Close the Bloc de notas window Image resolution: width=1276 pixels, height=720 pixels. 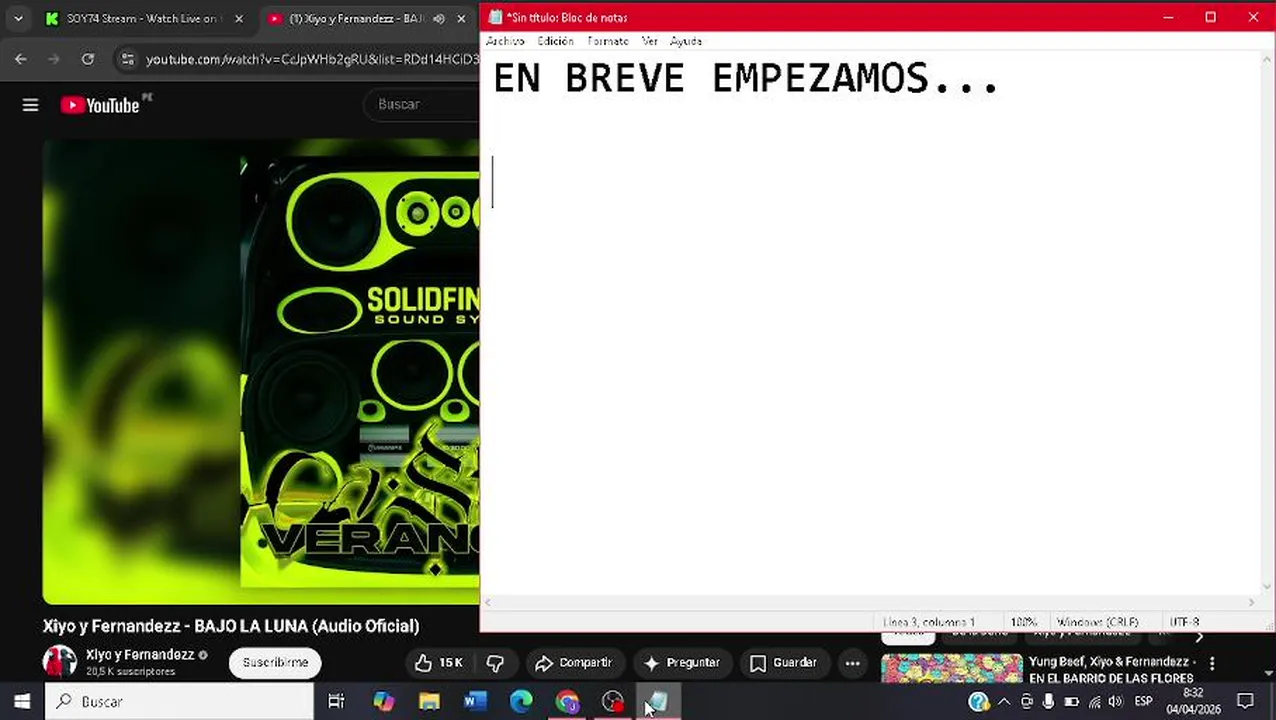[x=1253, y=17]
